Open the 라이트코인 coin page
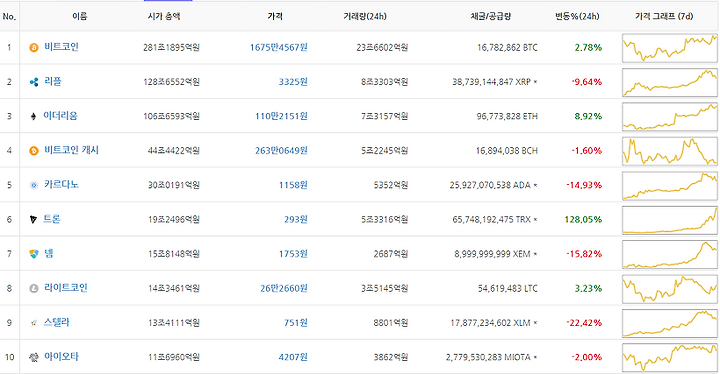The image size is (720, 374). coord(66,288)
